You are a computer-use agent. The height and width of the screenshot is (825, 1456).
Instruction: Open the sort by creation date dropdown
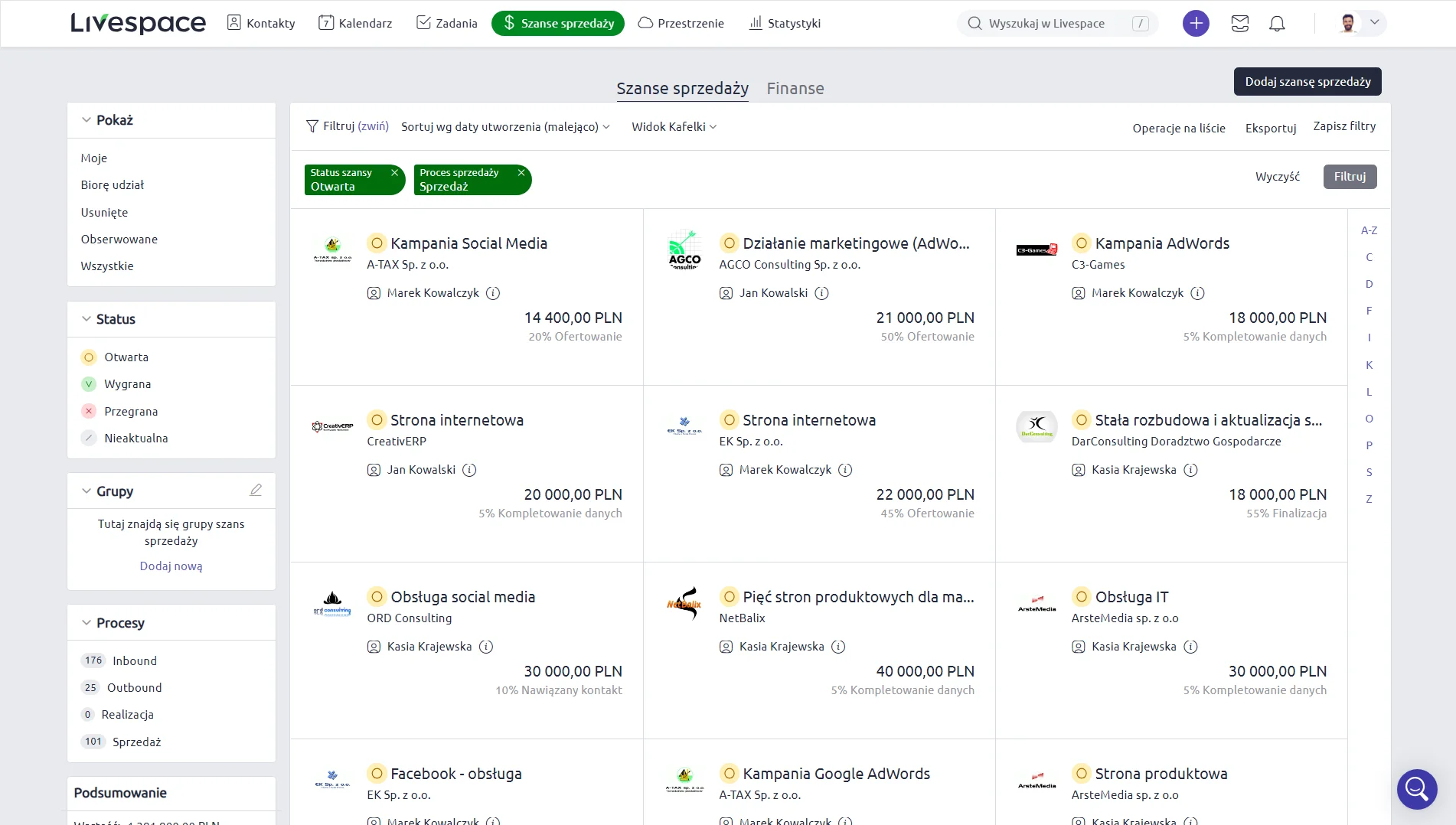pos(505,126)
